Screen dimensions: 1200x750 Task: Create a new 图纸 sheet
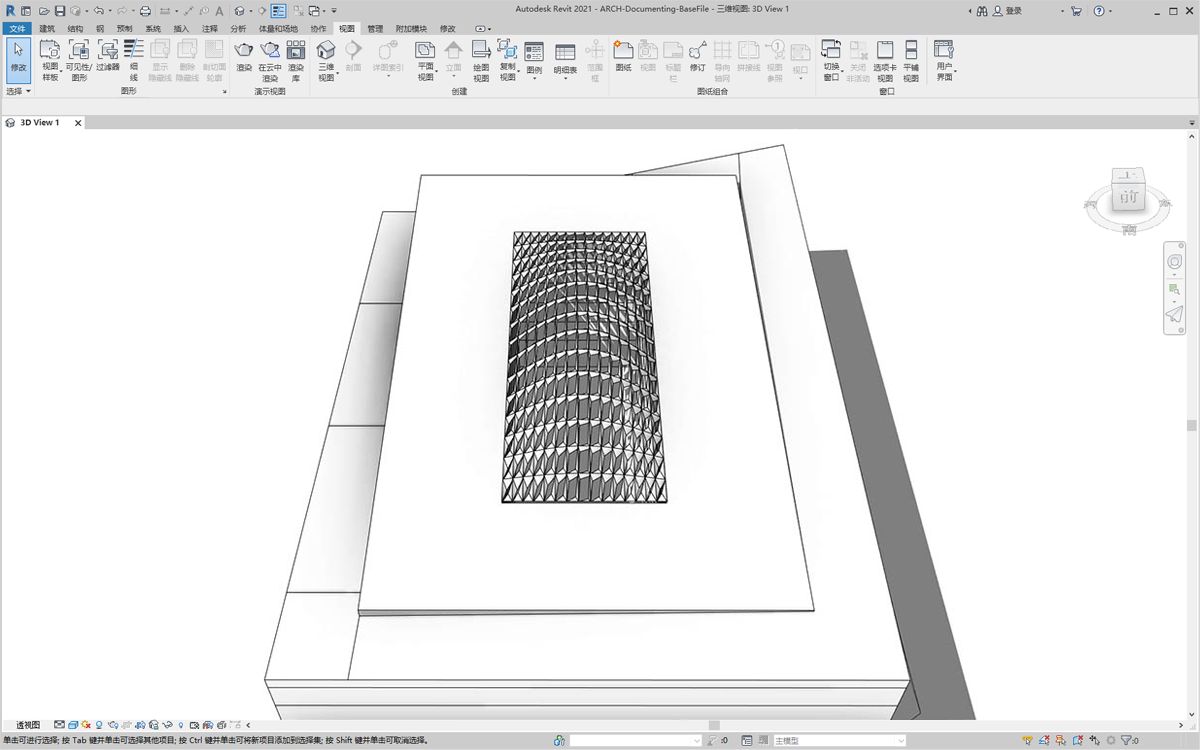623,55
